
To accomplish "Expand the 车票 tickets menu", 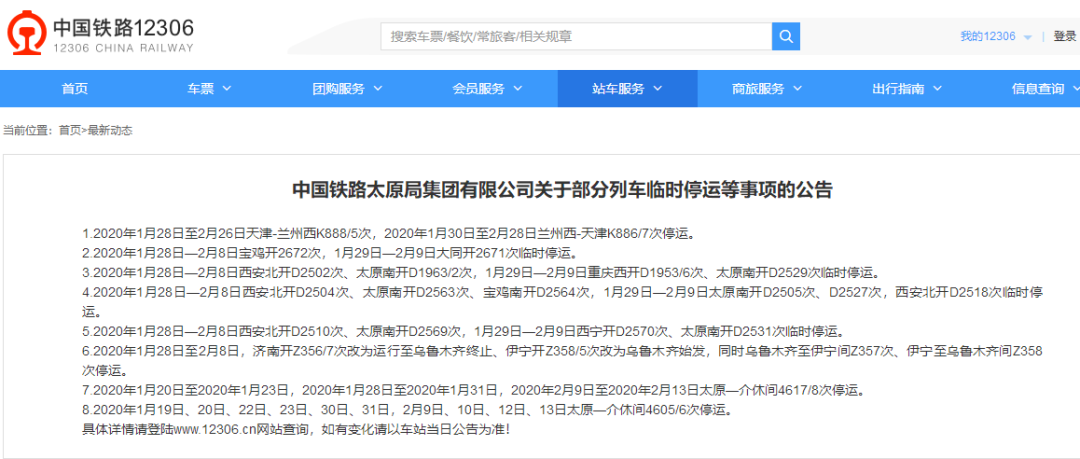I will coord(208,89).
